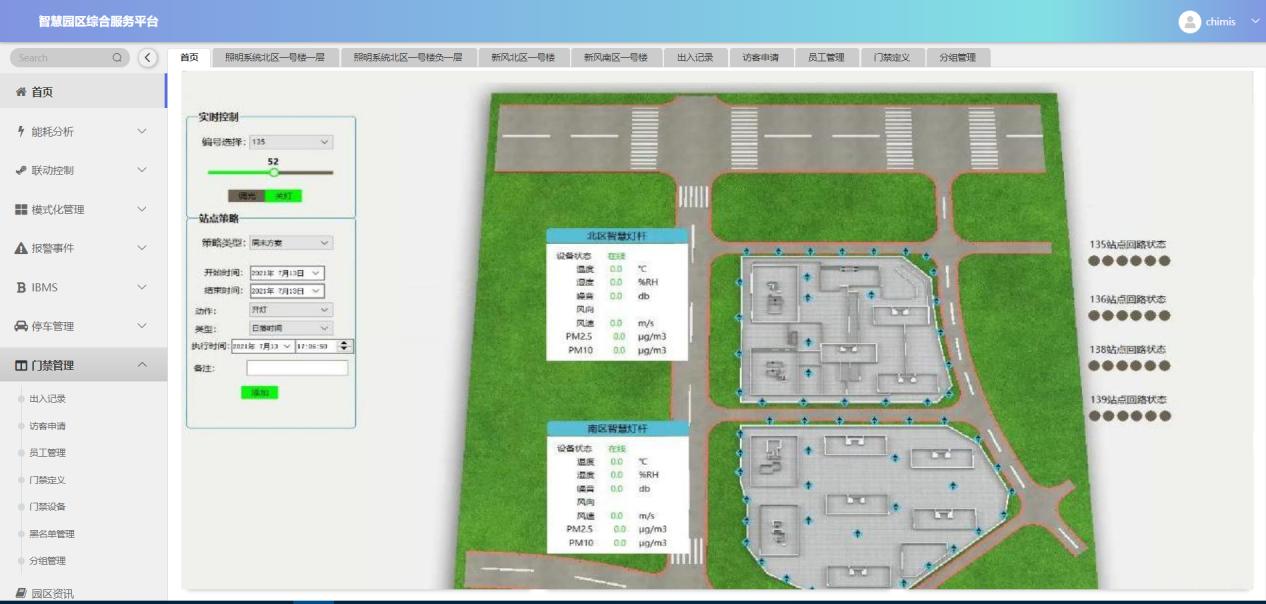This screenshot has width=1266, height=604.
Task: Click the car icon for 停车管理
Action: (21, 326)
